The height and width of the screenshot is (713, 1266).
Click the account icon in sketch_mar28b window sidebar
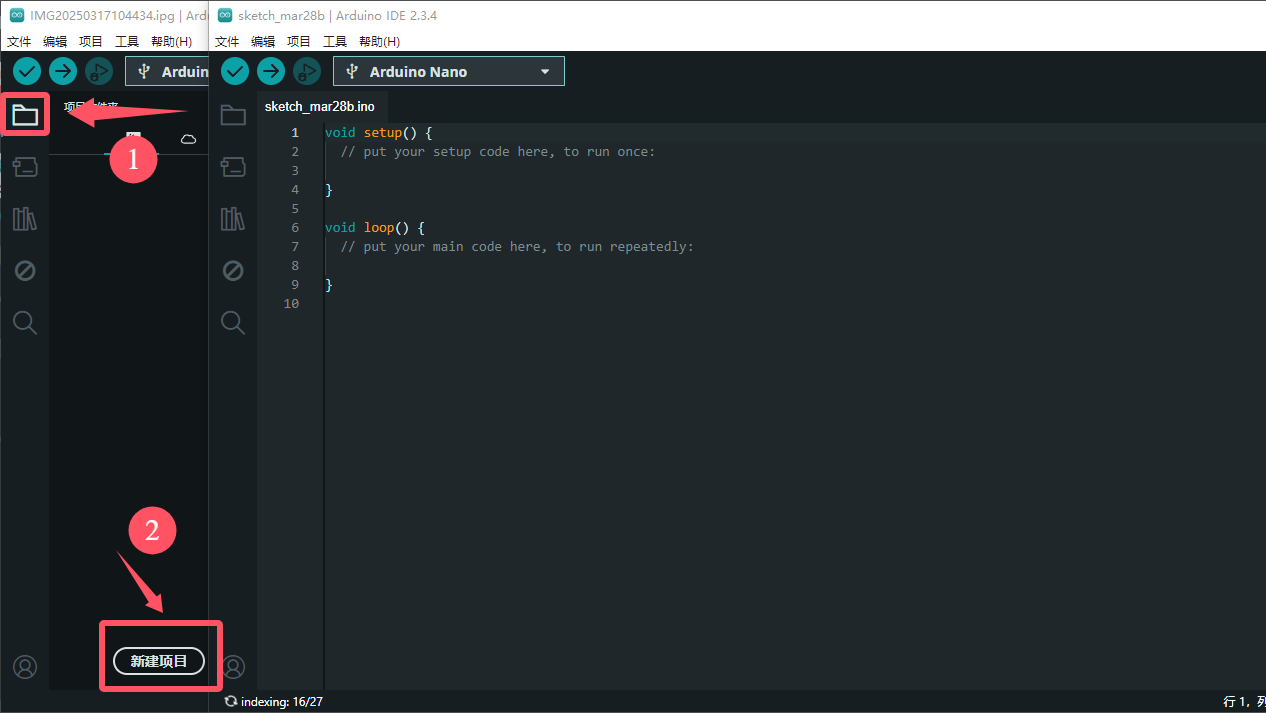pos(233,666)
